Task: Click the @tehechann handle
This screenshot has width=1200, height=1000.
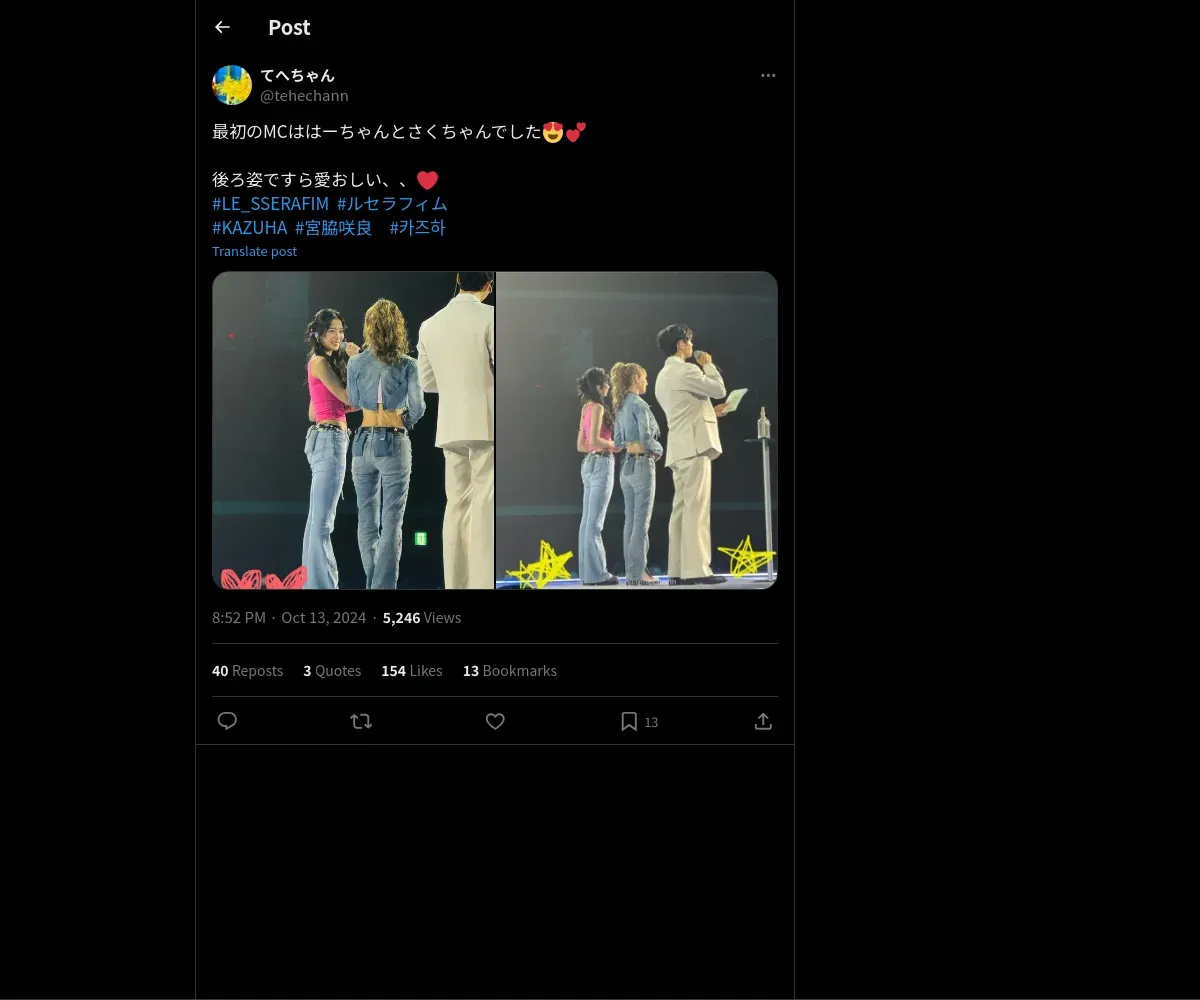Action: click(304, 96)
